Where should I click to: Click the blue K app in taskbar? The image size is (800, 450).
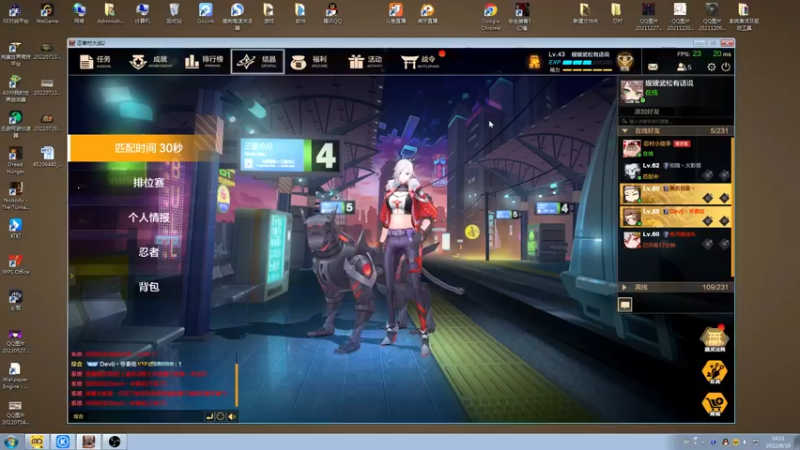[63, 441]
